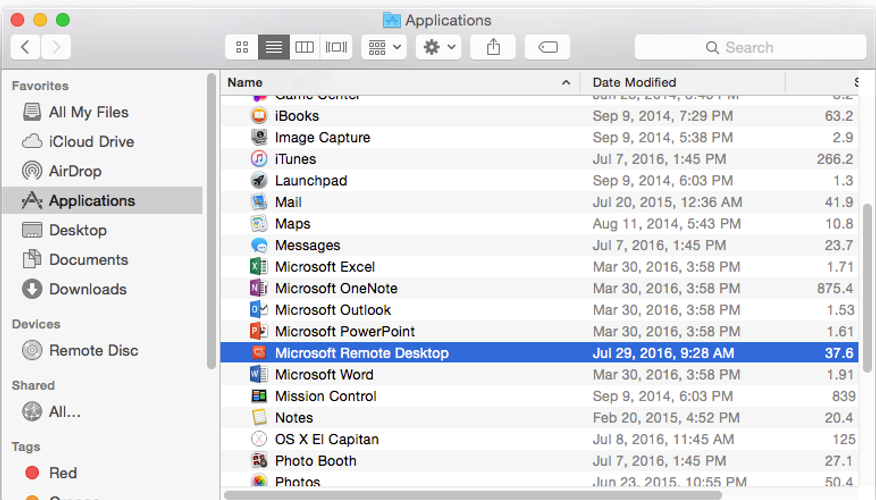This screenshot has width=876, height=500.
Task: Open the Arrange items dropdown
Action: (x=383, y=47)
